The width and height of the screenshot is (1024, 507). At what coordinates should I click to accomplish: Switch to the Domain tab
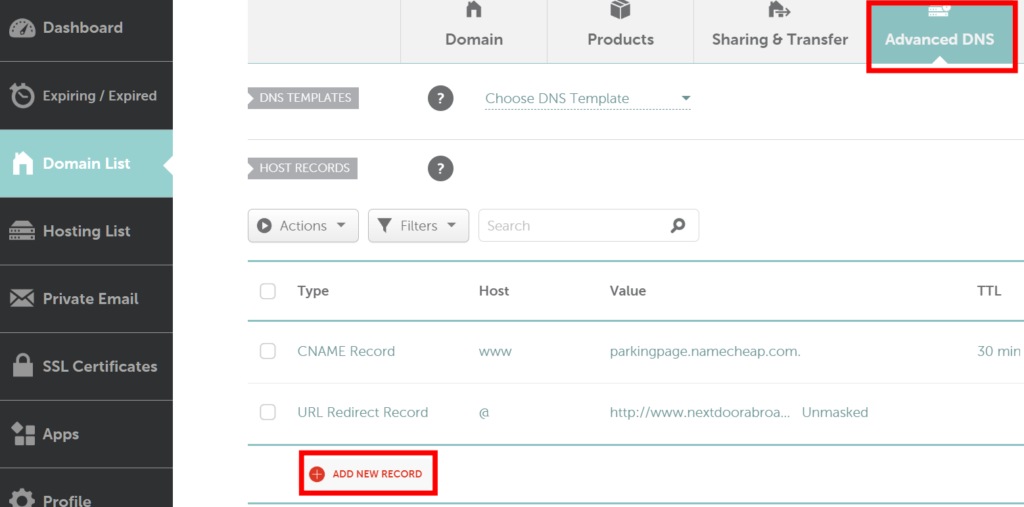(473, 31)
